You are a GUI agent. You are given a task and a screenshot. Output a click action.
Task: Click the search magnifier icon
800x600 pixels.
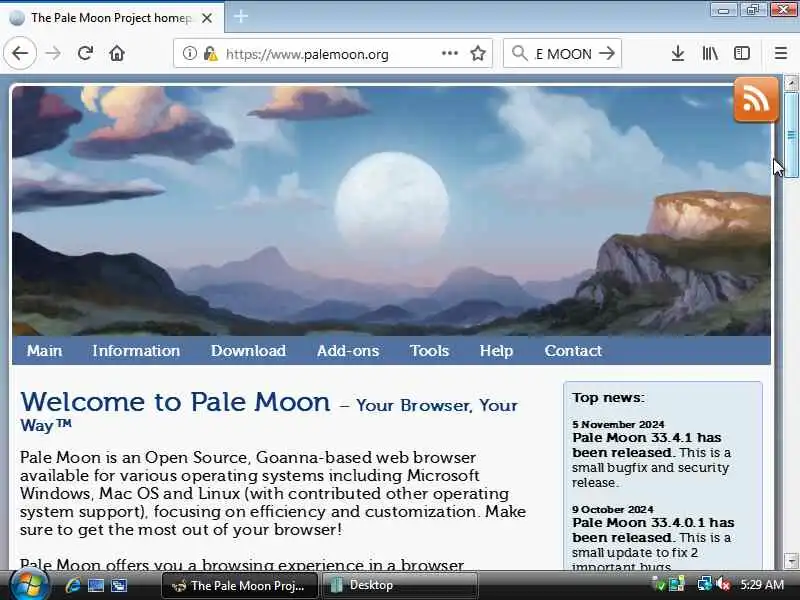click(519, 53)
